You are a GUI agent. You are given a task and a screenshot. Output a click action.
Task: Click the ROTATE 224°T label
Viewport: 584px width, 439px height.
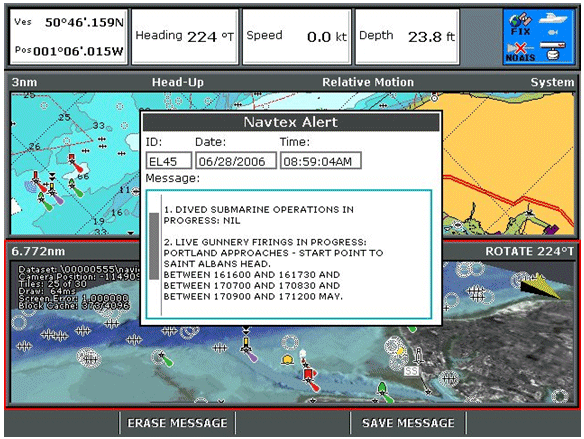point(530,251)
